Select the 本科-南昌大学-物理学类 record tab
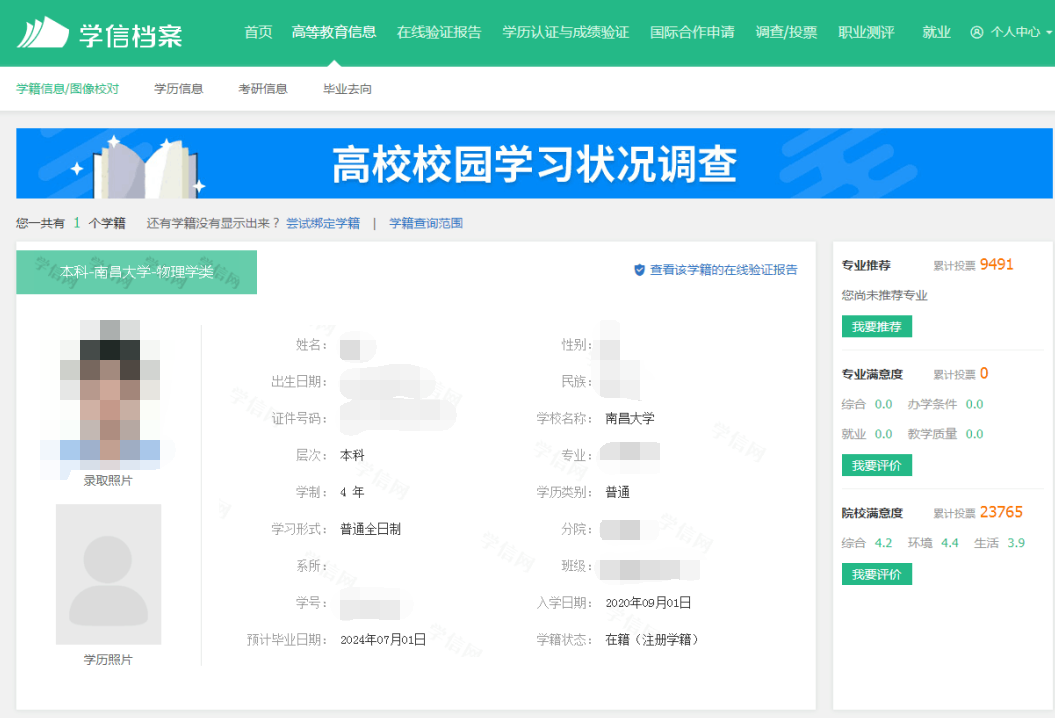 tap(136, 272)
